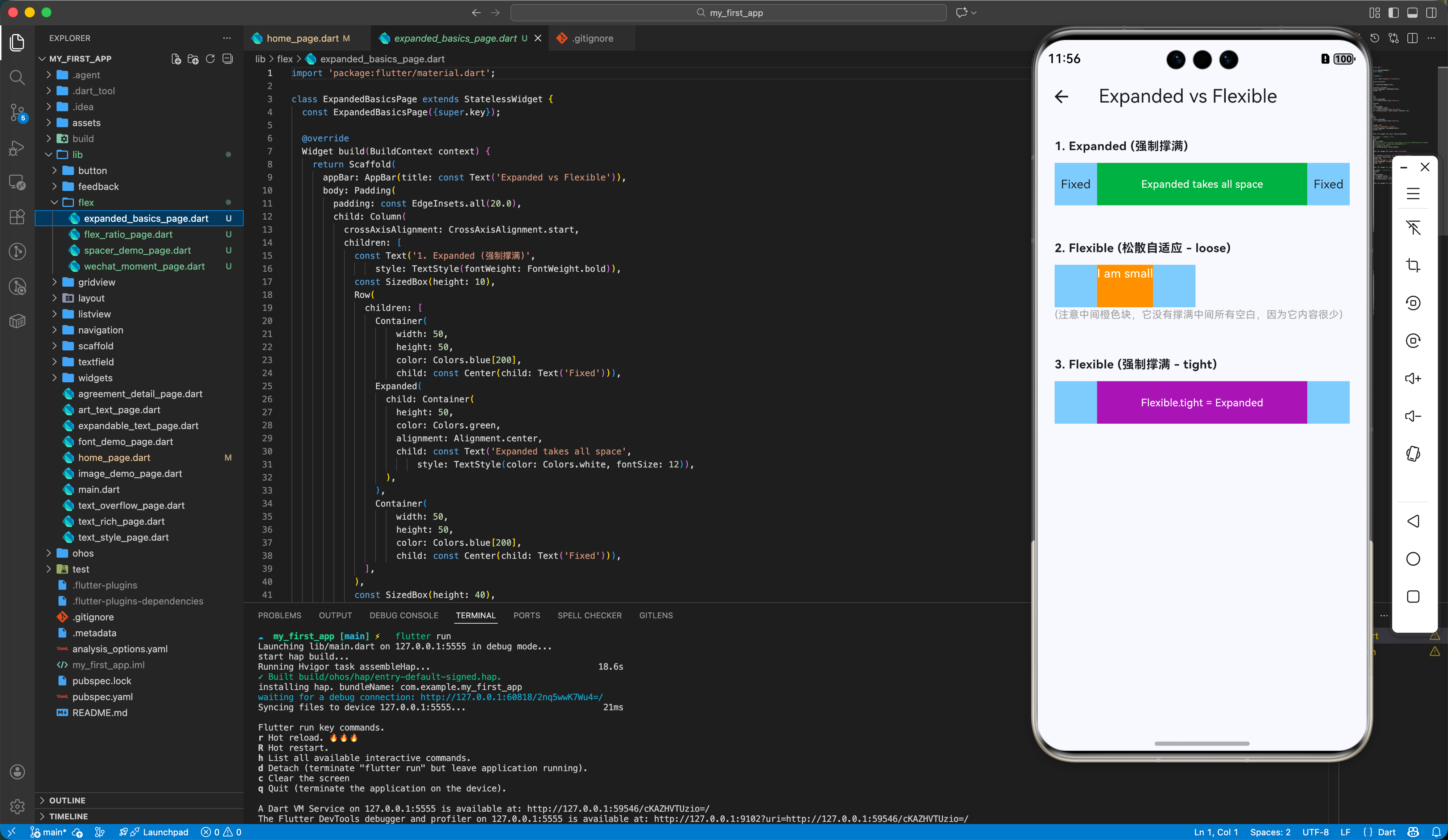Collapse all folders in Explorer
The width and height of the screenshot is (1448, 840).
tap(228, 59)
